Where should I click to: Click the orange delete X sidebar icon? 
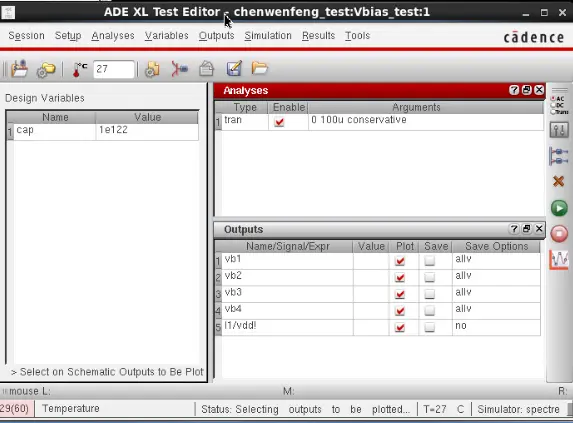click(558, 181)
